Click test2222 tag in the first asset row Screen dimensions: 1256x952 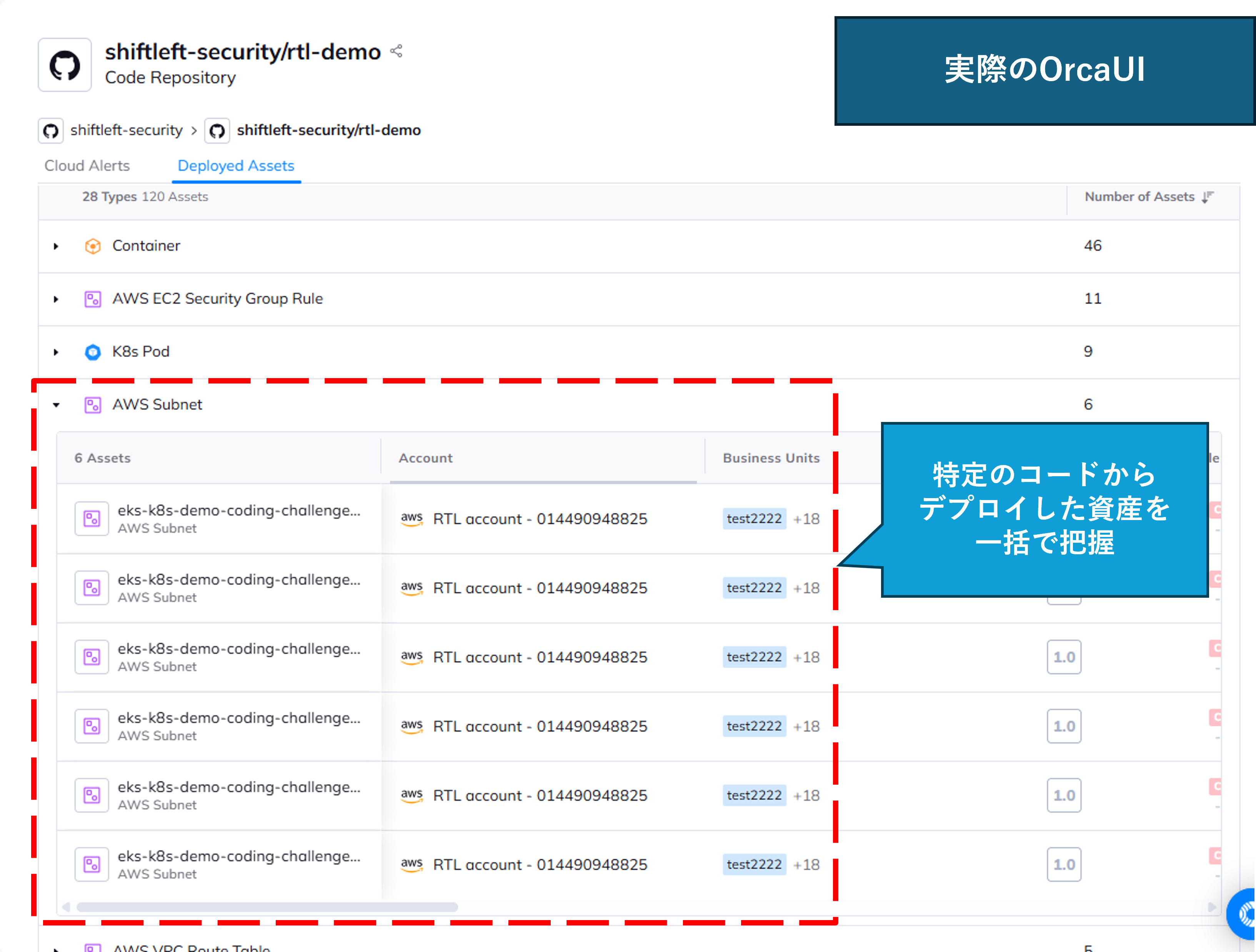click(x=754, y=519)
